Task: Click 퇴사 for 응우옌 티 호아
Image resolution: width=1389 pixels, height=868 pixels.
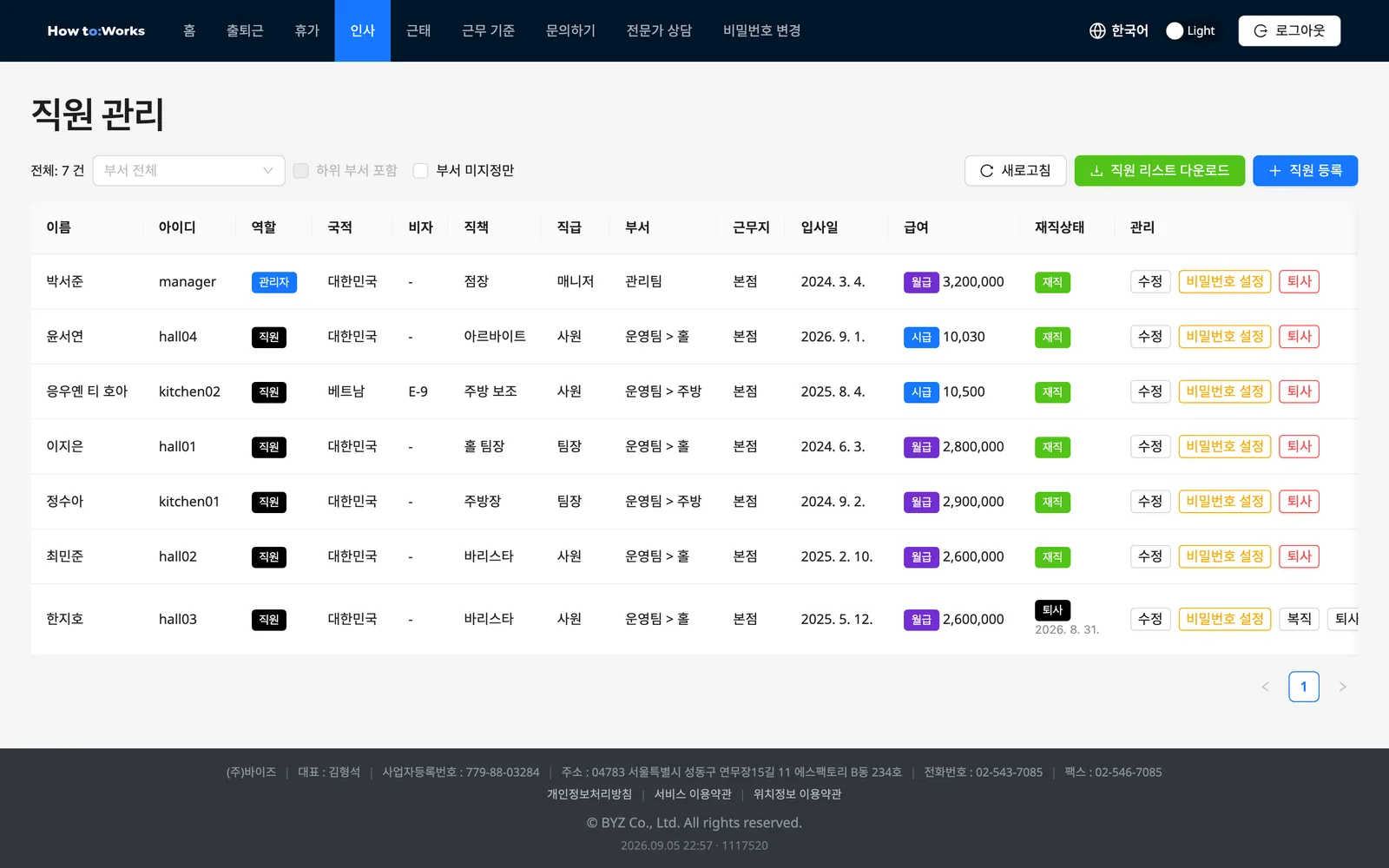Action: [x=1299, y=391]
